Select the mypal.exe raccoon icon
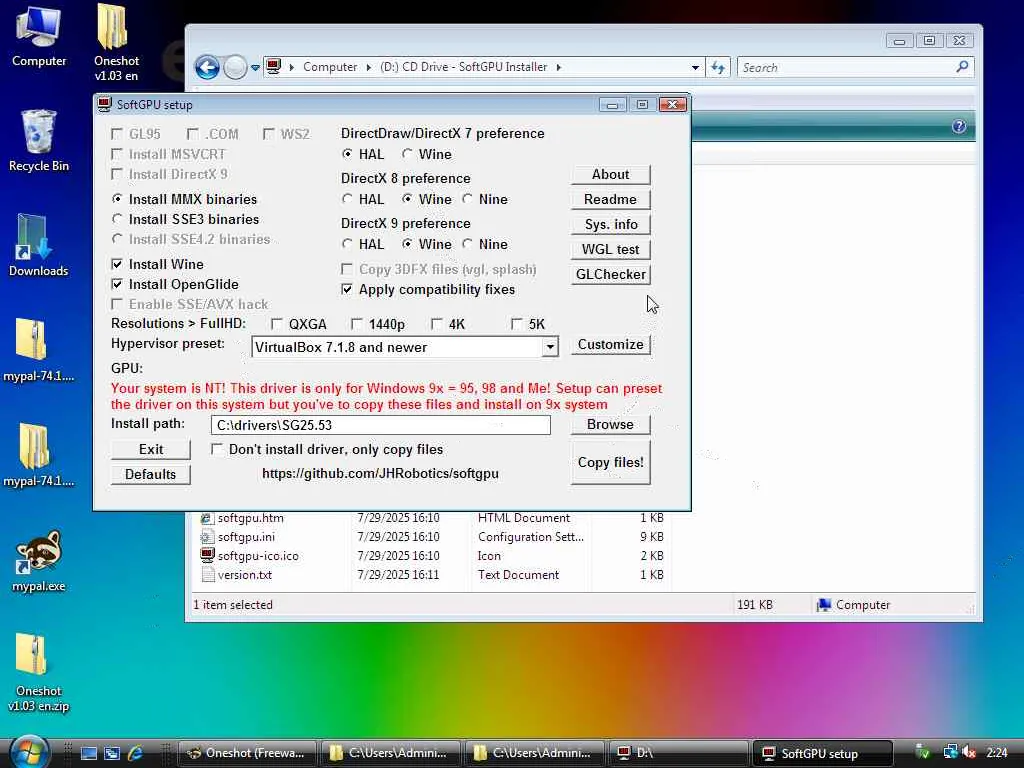Viewport: 1024px width, 768px height. tap(39, 560)
